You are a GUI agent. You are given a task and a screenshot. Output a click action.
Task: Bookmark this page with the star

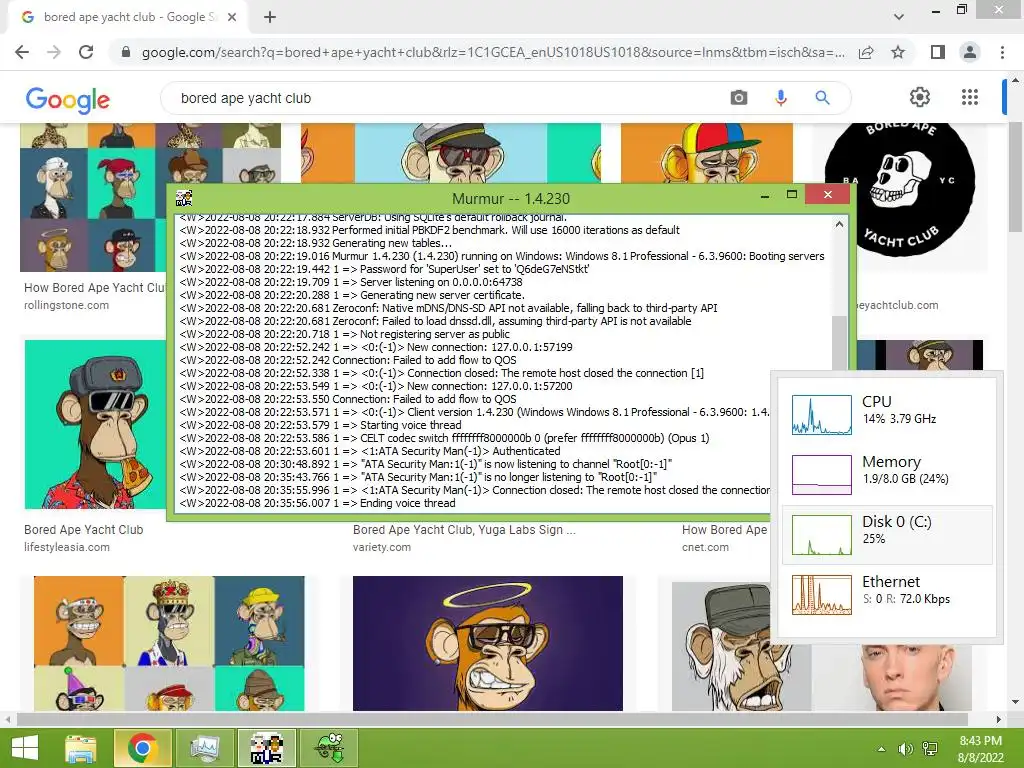pyautogui.click(x=898, y=52)
